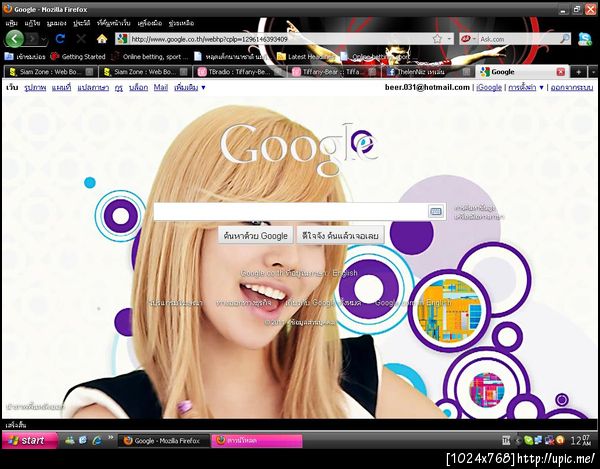Open the address bar URL history dropdown

coord(449,39)
